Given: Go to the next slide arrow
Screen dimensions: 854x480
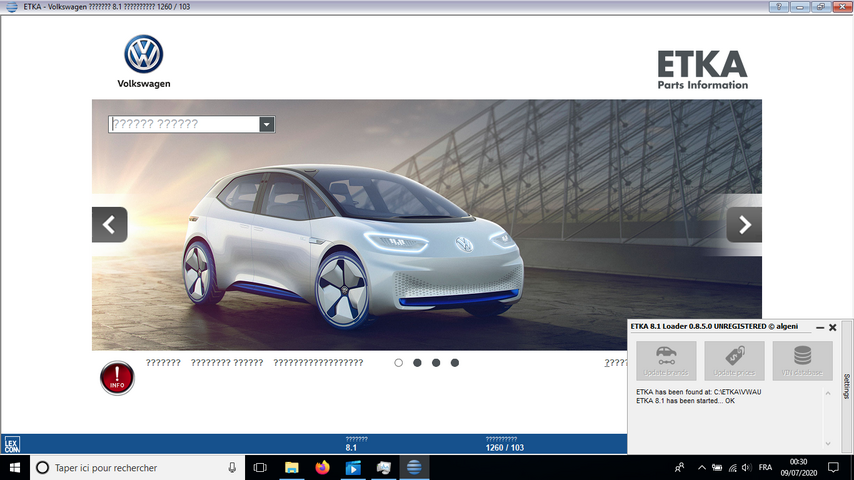Looking at the screenshot, I should [x=744, y=224].
